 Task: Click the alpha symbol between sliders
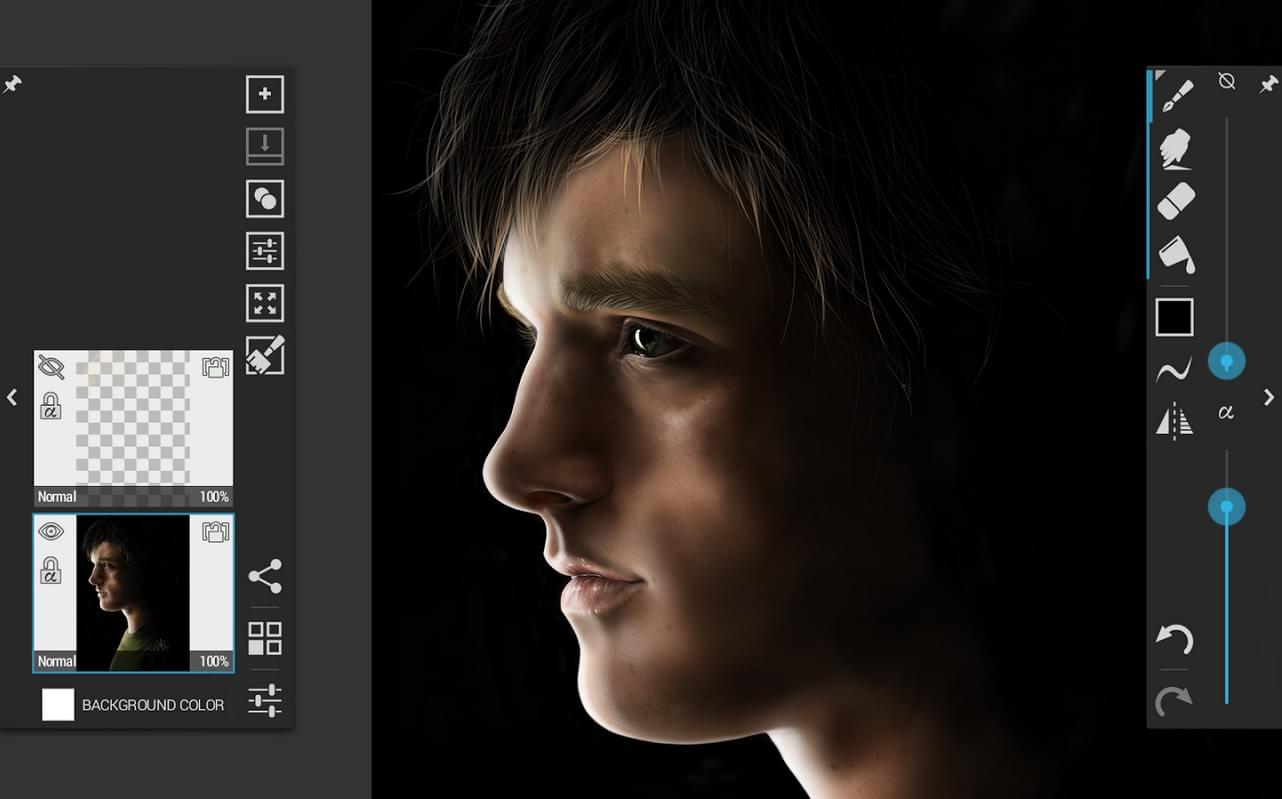coord(1226,411)
